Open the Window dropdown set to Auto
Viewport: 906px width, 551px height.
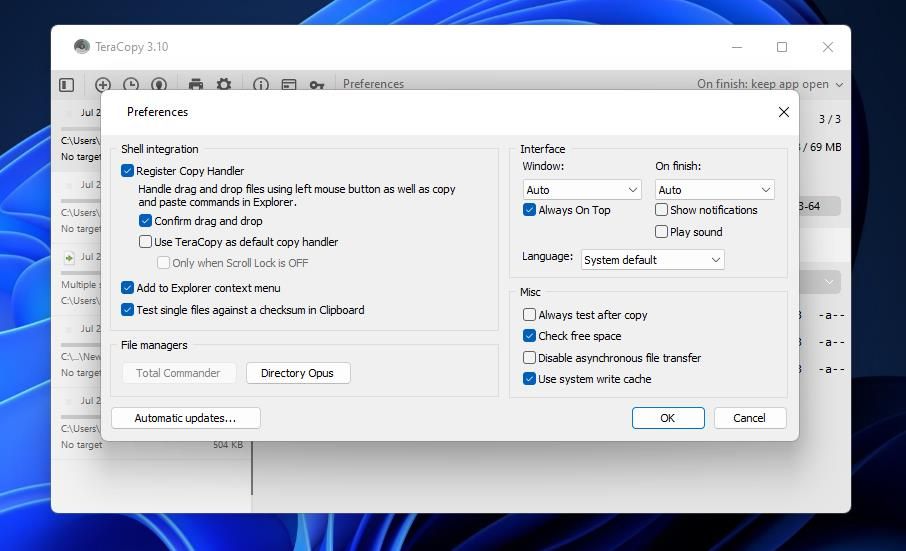[582, 189]
